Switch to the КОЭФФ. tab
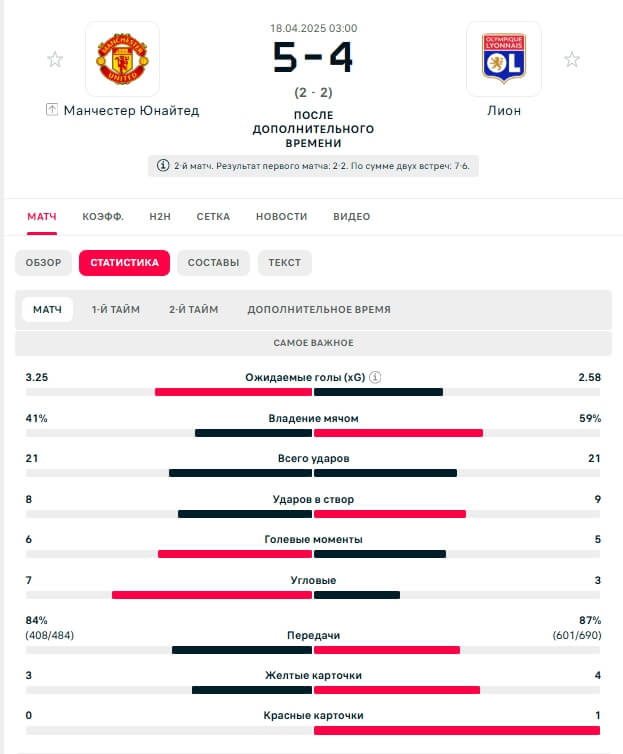The image size is (623, 754). pyautogui.click(x=103, y=216)
